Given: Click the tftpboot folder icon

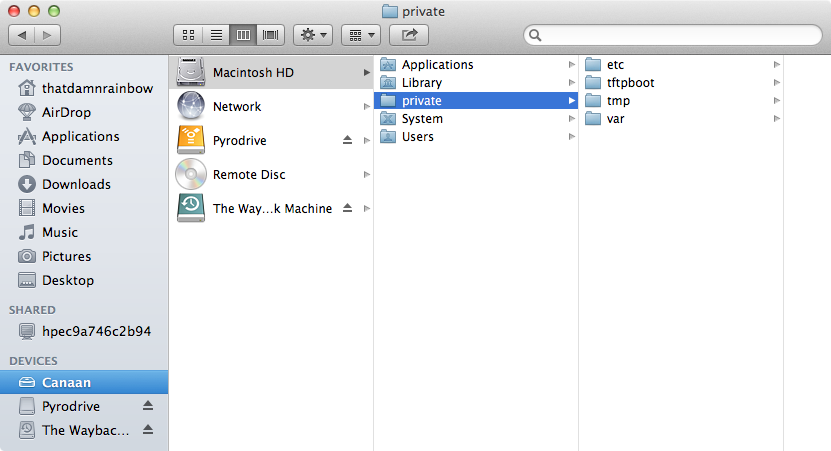Looking at the screenshot, I should click(x=593, y=83).
